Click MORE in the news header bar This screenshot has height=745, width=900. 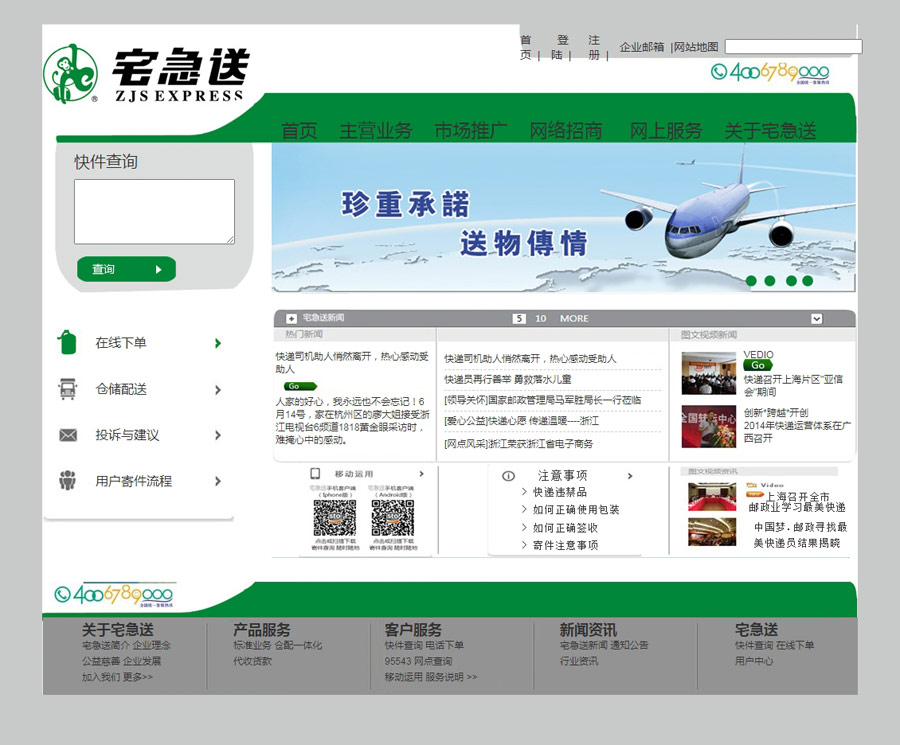coord(574,319)
